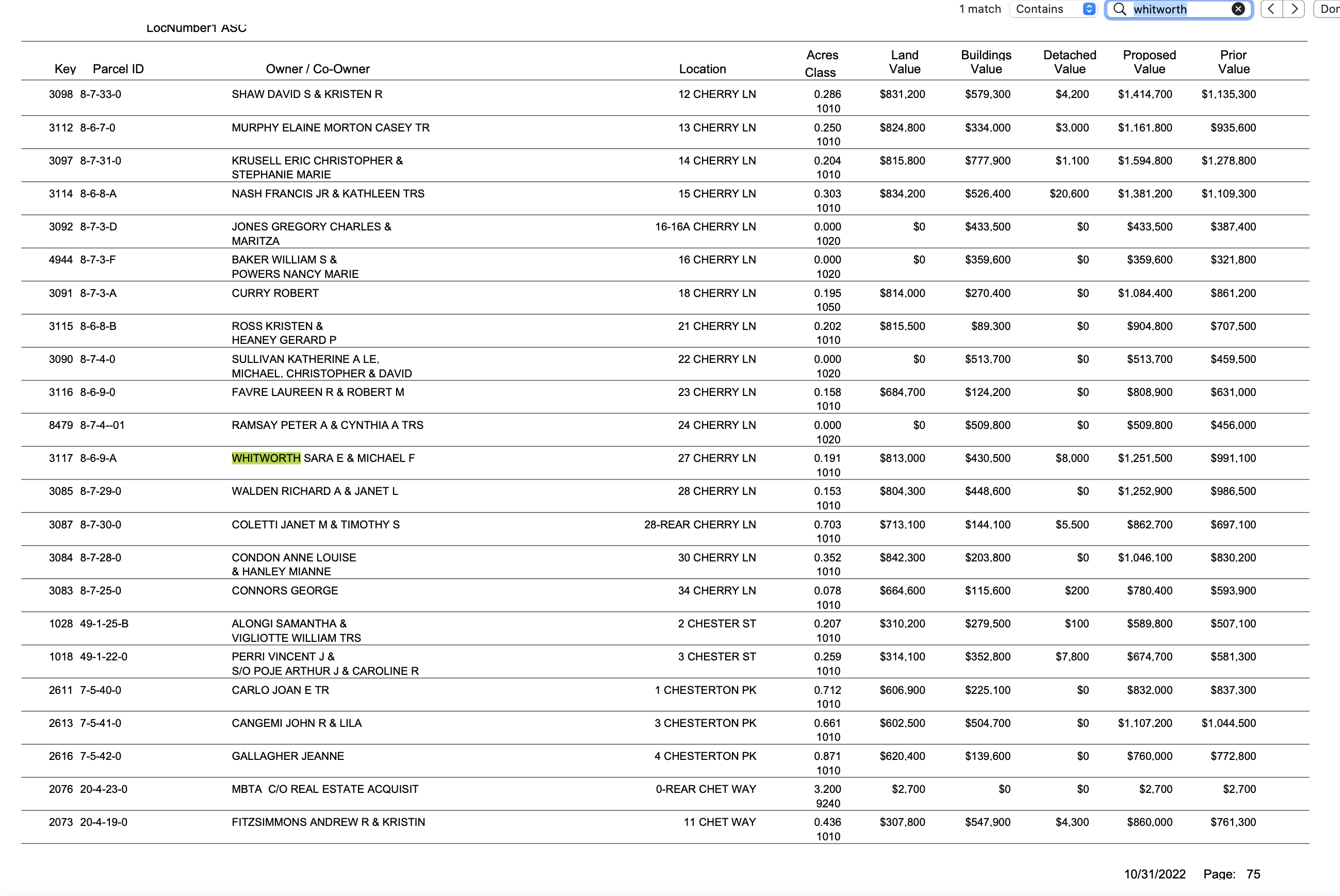Select proposed value $1,594,800
Viewport: 1340px width, 896px height.
[x=1145, y=160]
